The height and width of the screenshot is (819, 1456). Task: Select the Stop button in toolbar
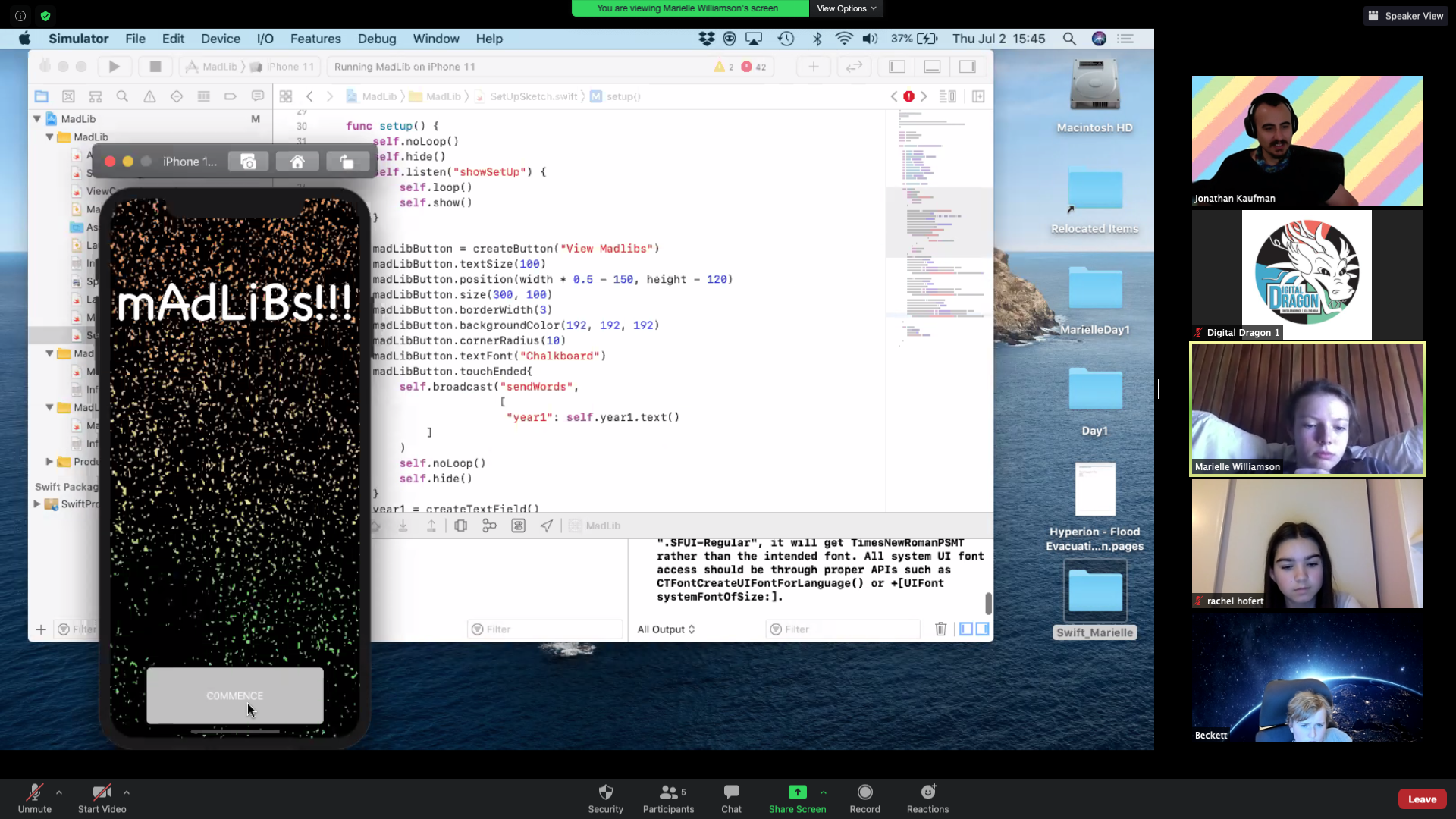click(x=154, y=66)
